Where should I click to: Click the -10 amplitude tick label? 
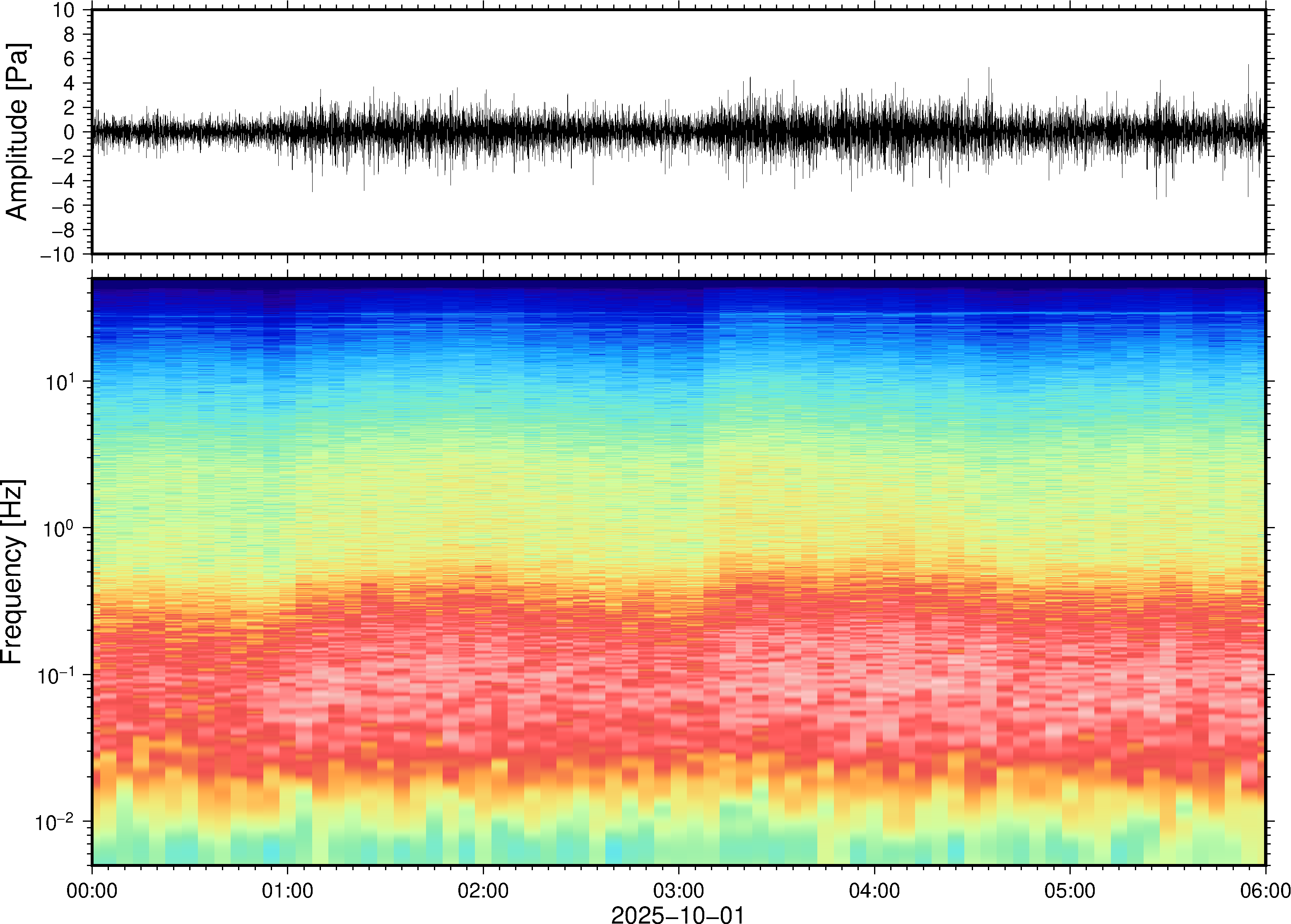57,255
